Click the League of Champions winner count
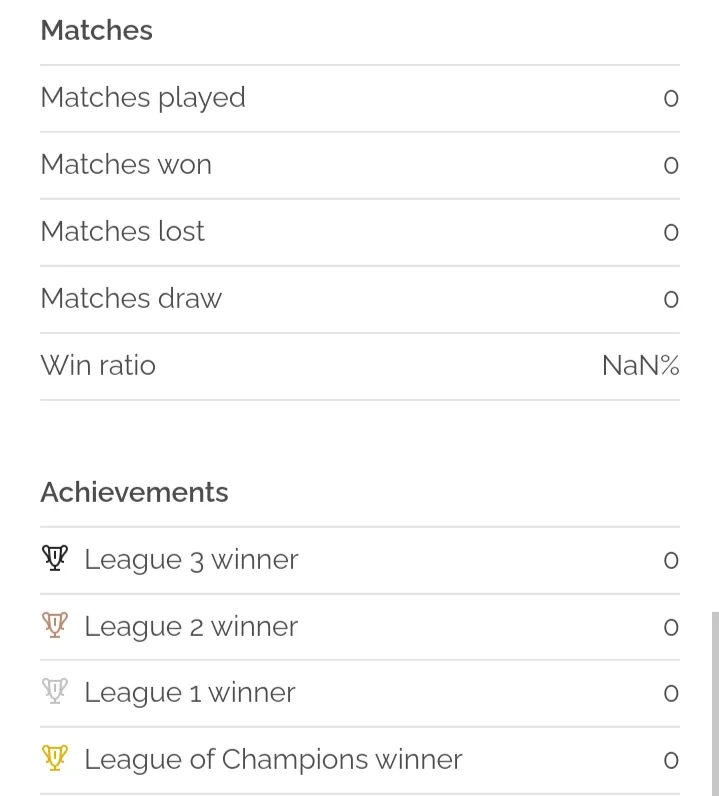 coord(671,760)
